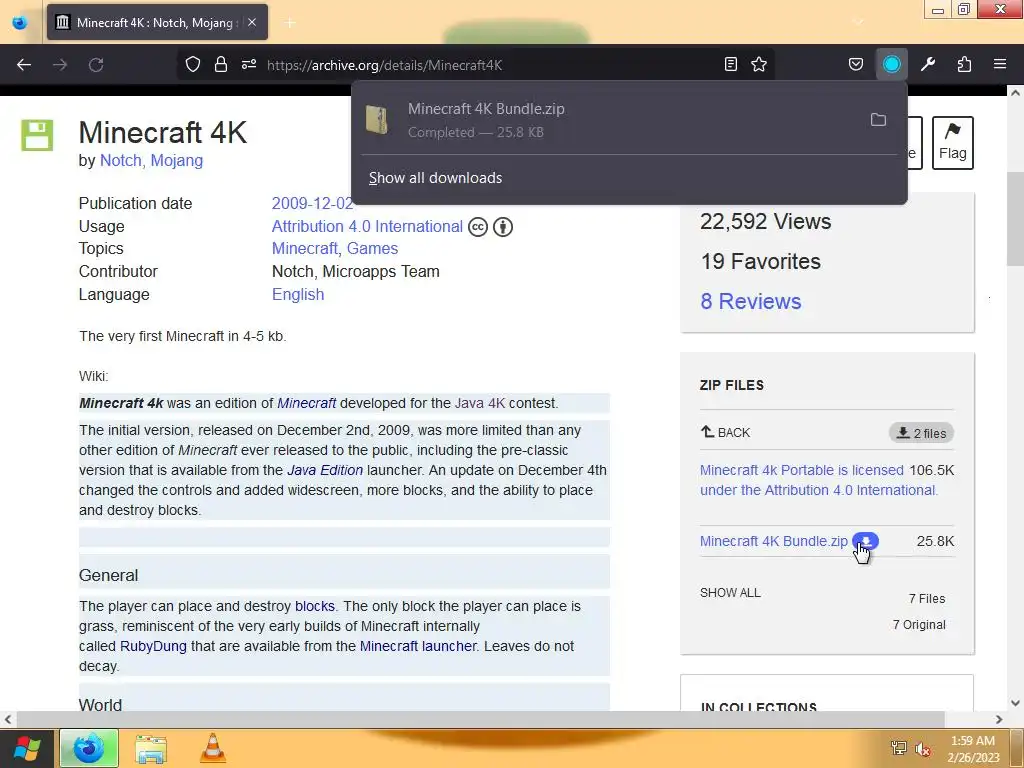Viewport: 1024px width, 768px height.
Task: Click the 7 Original files text
Action: tap(919, 625)
